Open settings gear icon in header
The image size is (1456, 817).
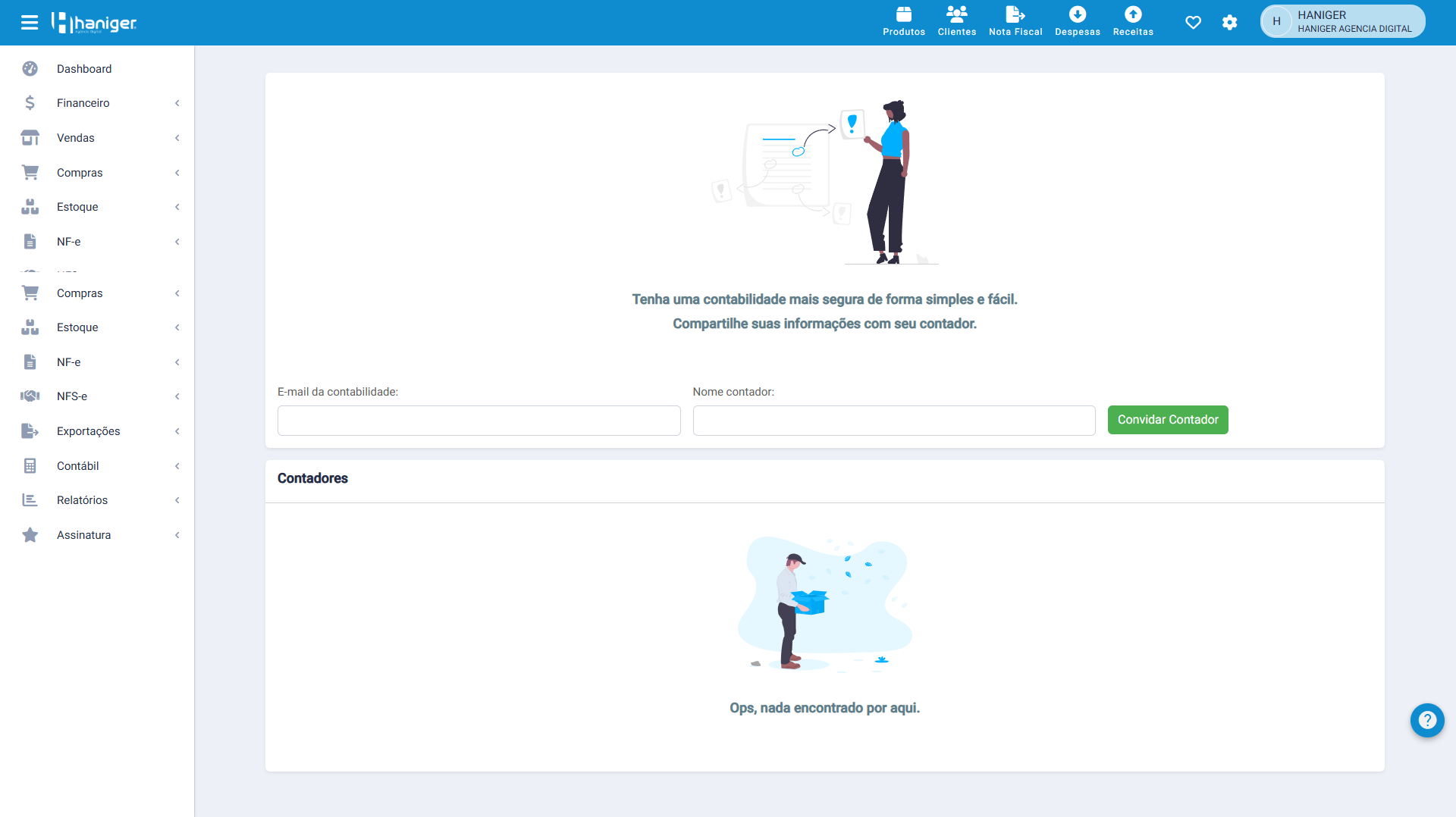(1230, 23)
